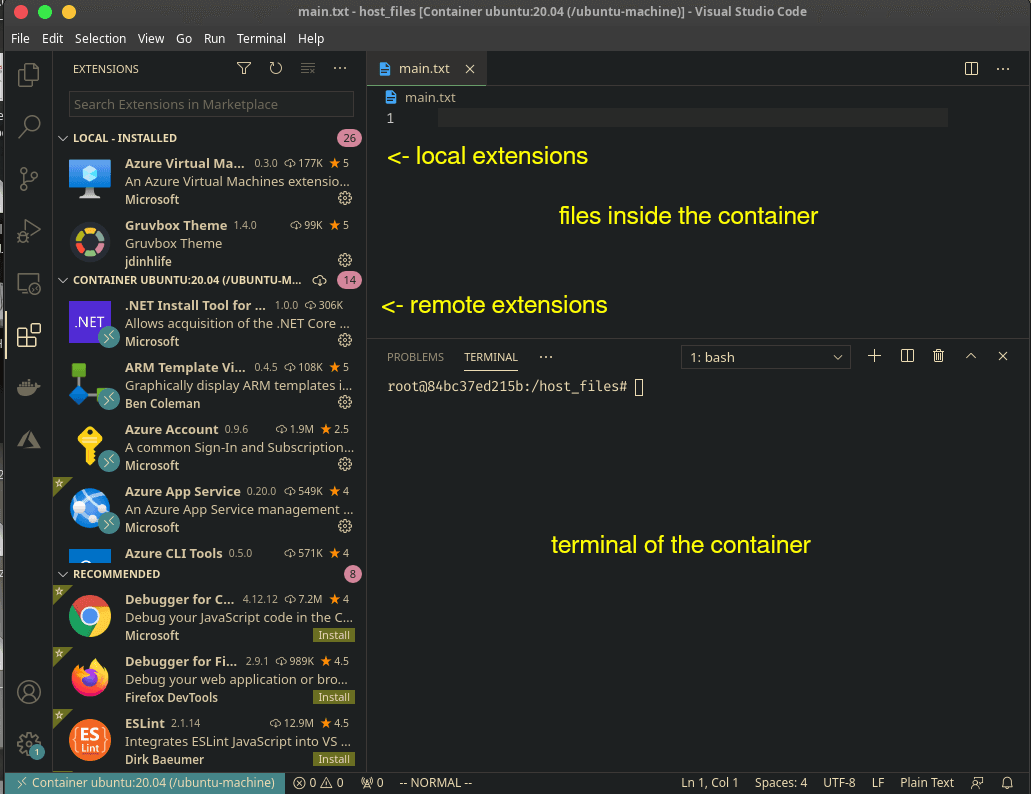Split the editor to the right
Image resolution: width=1031 pixels, height=794 pixels.
[971, 69]
